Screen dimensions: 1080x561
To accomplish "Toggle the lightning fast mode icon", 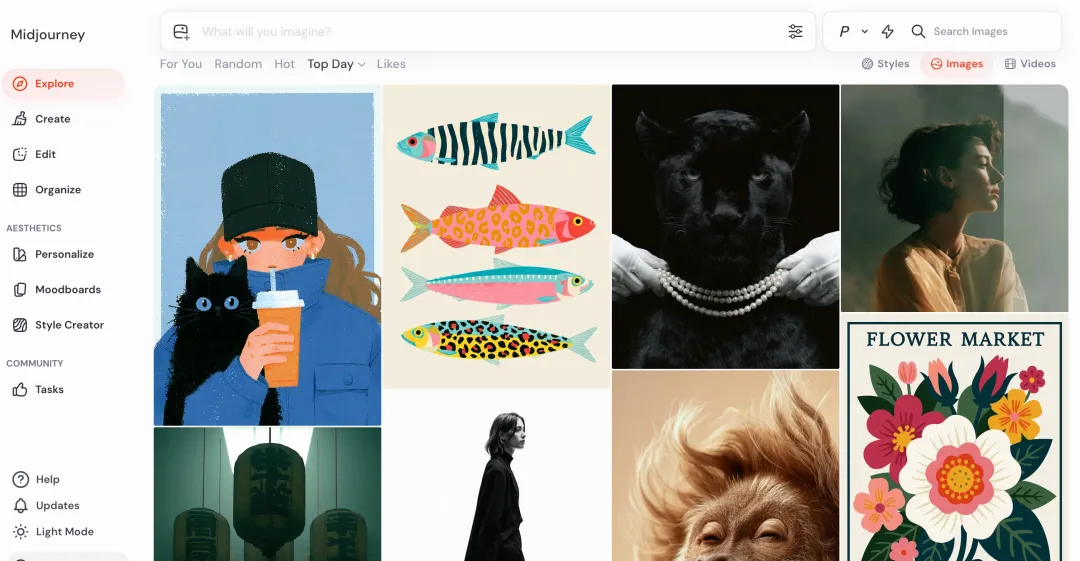I will 888,31.
